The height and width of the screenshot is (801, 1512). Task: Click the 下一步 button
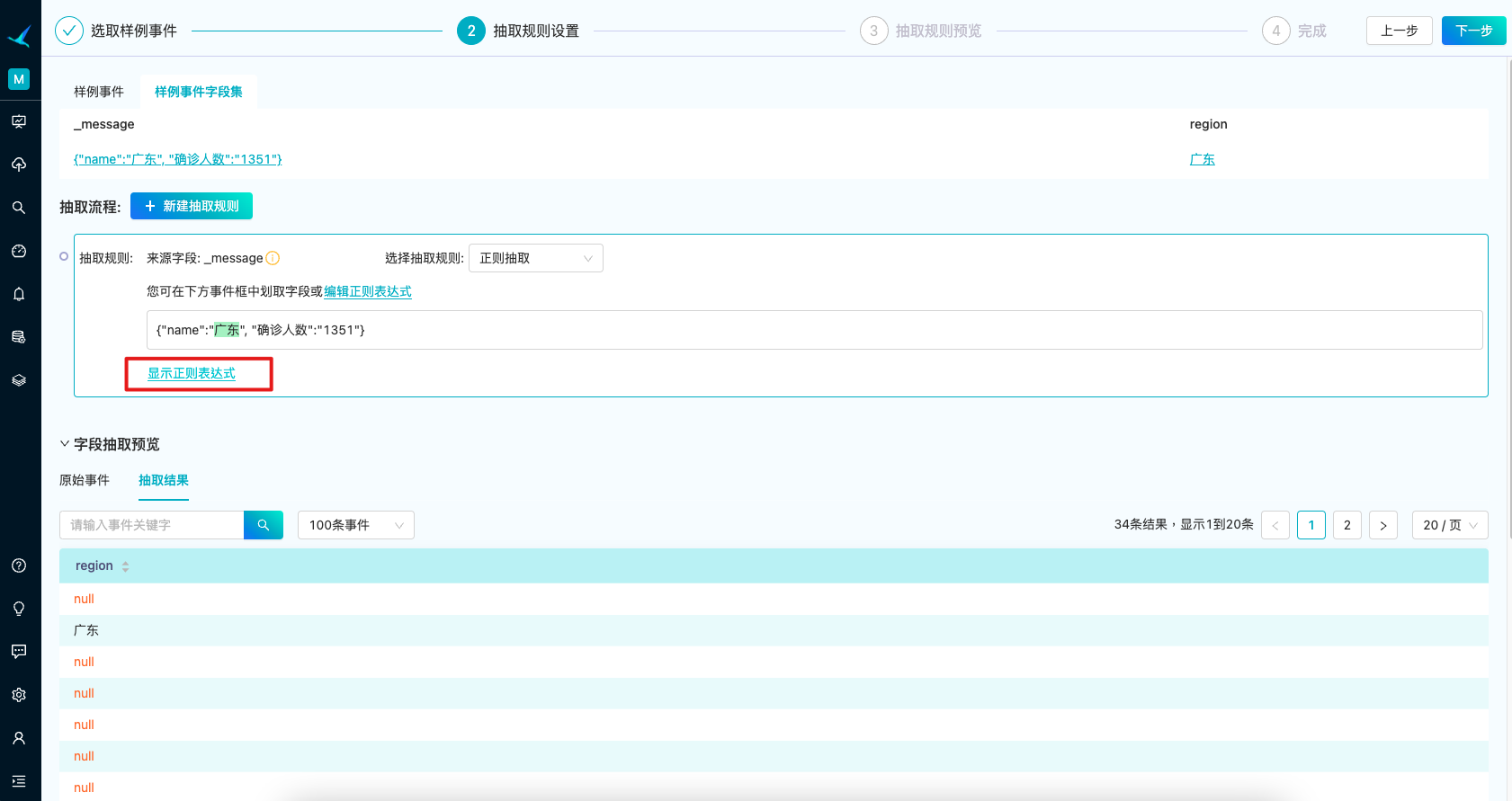point(1474,31)
